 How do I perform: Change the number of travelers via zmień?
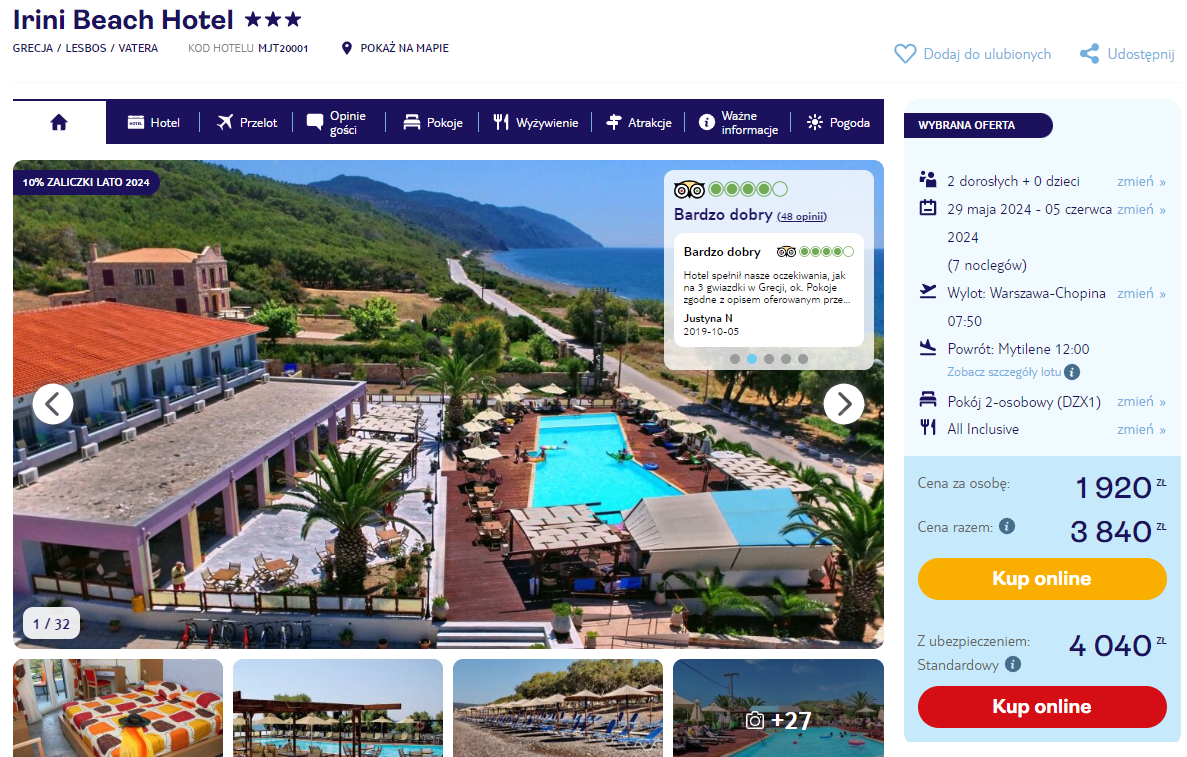coord(1141,181)
